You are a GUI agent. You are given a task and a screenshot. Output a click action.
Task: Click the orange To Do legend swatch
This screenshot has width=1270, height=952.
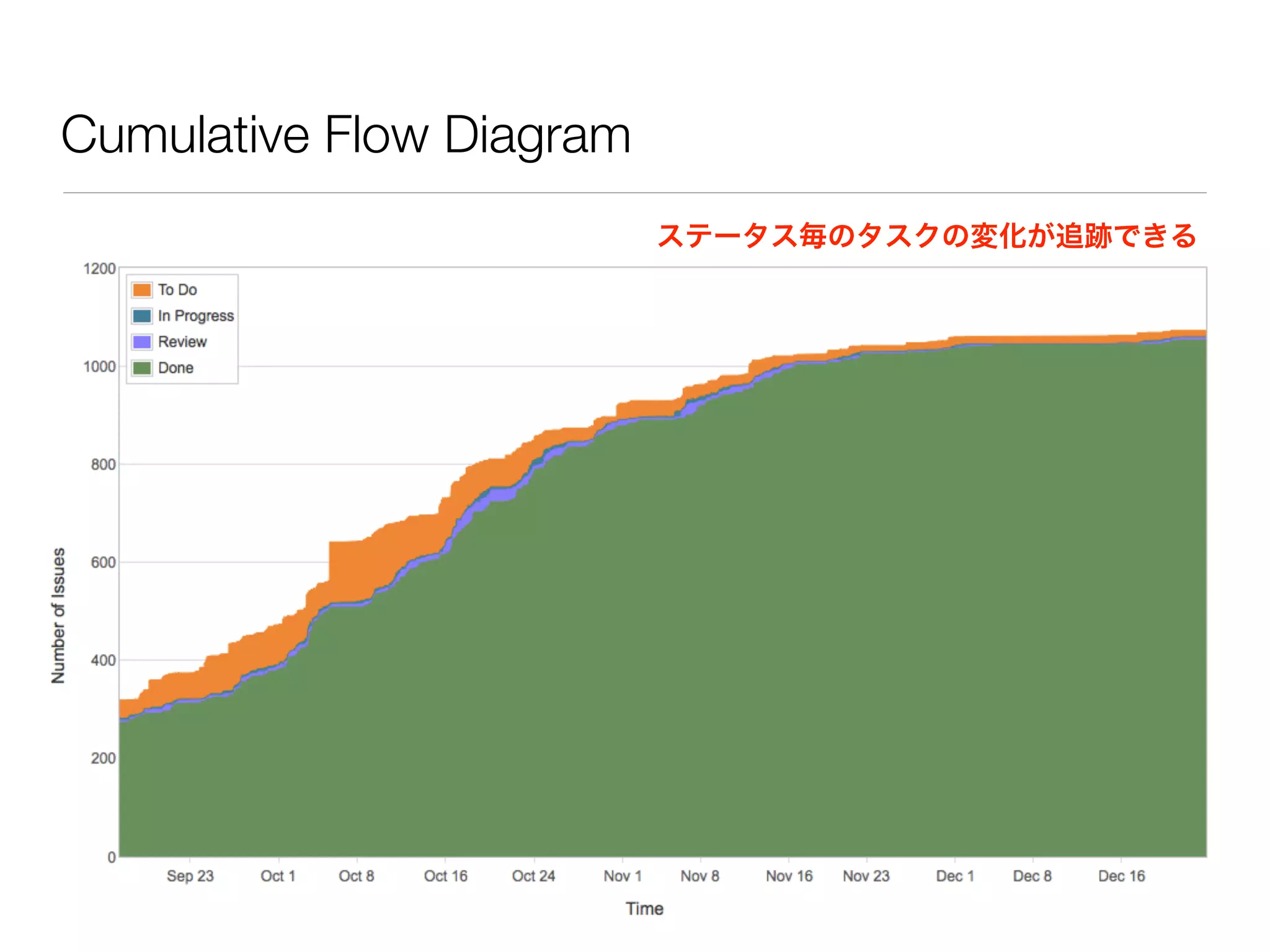[x=142, y=290]
